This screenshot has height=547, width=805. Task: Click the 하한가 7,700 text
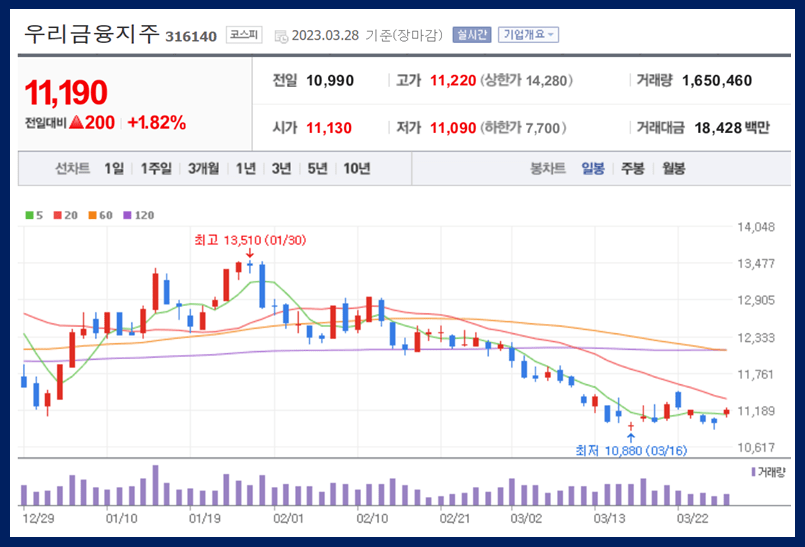tap(523, 128)
